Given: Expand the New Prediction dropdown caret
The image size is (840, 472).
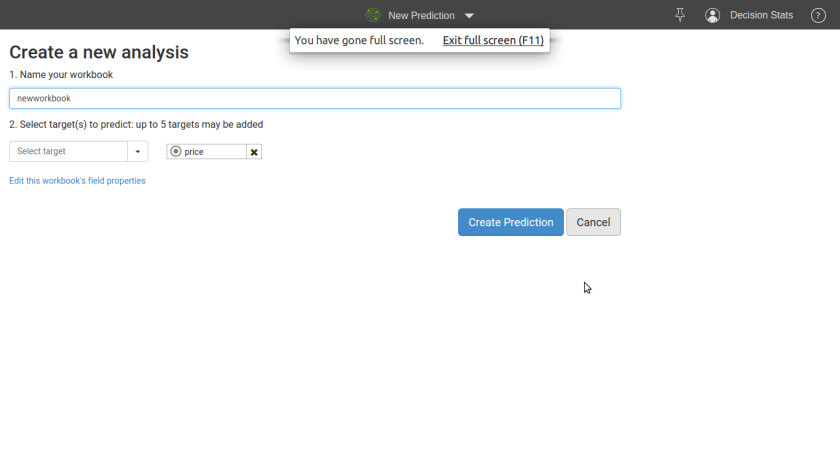Looking at the screenshot, I should 469,16.
